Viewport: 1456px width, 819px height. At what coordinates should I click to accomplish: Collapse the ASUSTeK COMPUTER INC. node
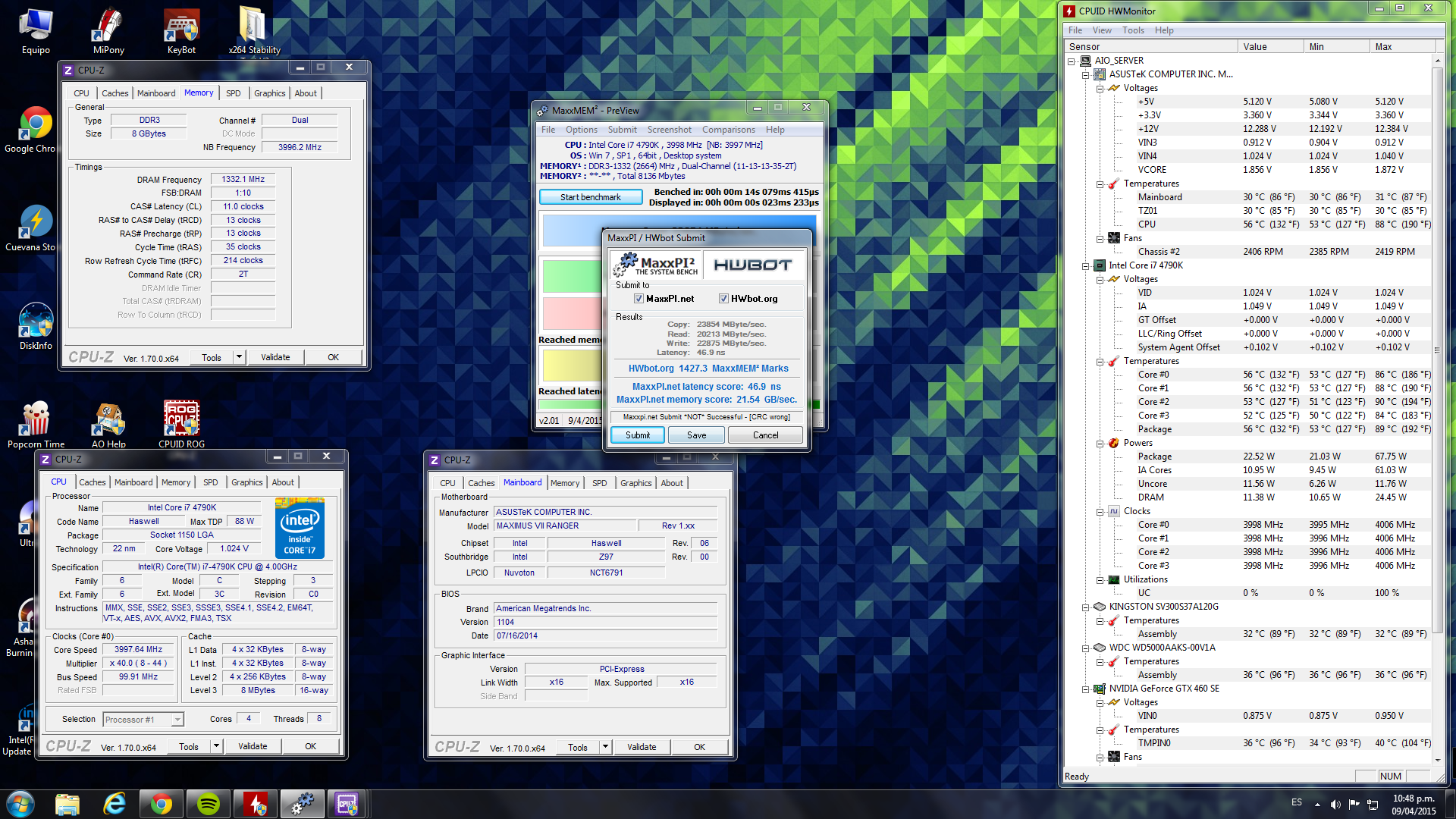coord(1085,74)
